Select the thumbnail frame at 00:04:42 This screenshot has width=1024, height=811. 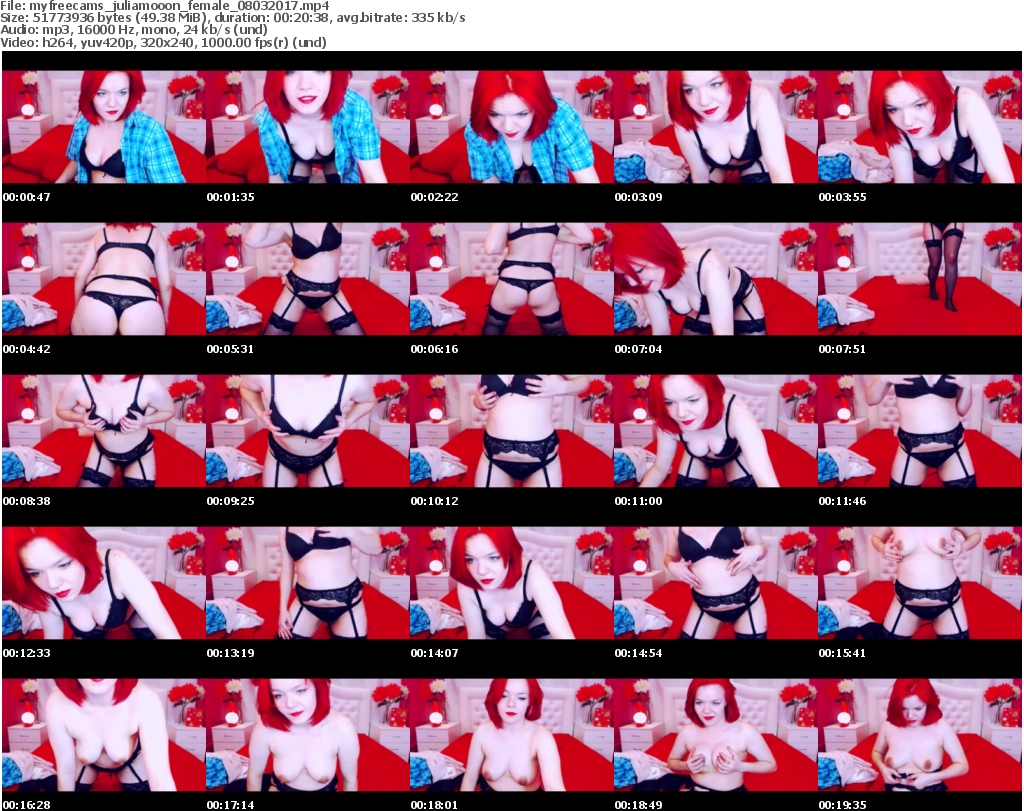104,279
